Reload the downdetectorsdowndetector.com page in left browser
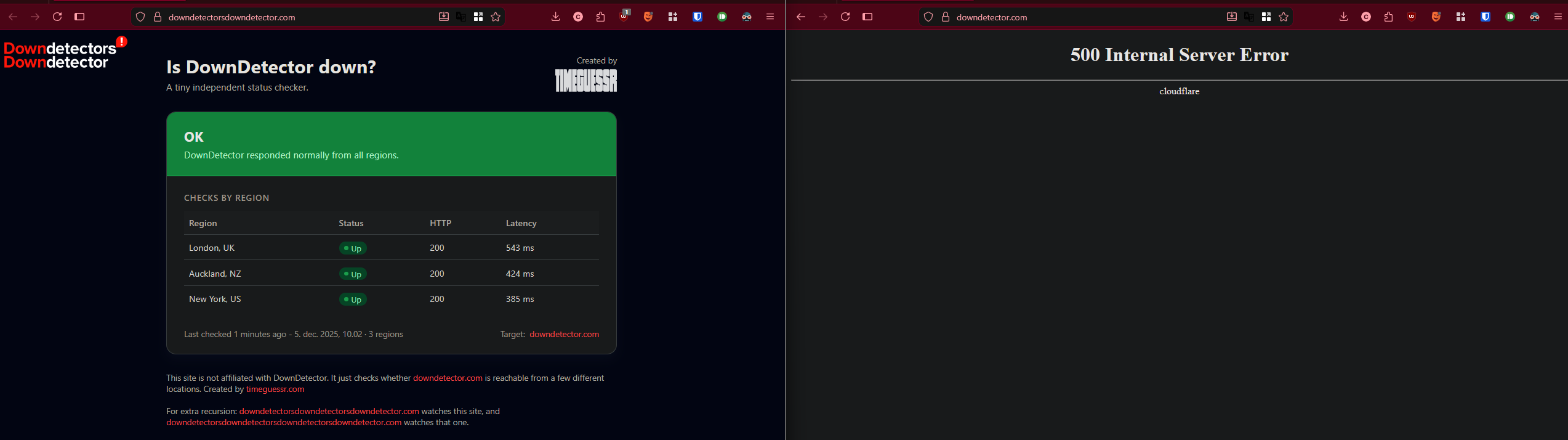 point(57,17)
